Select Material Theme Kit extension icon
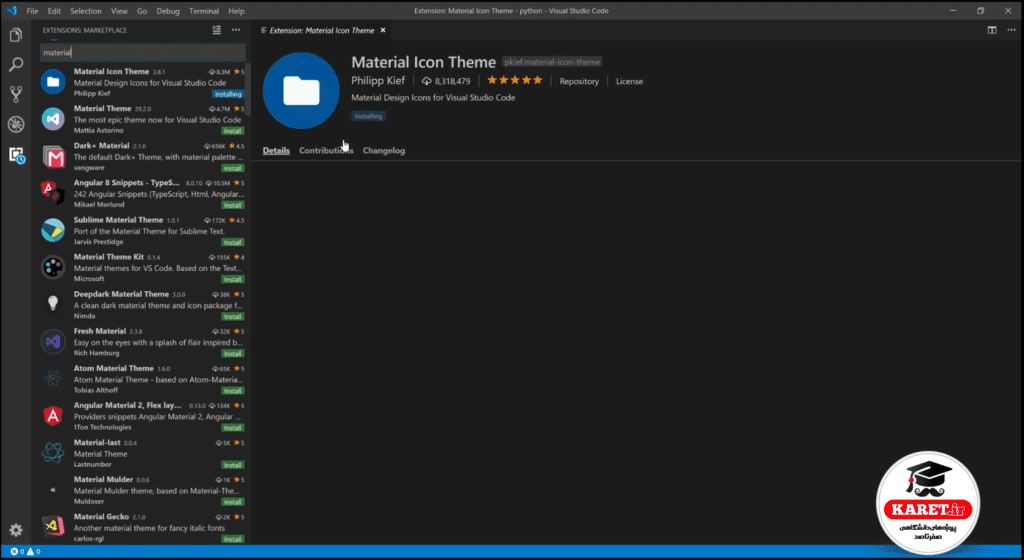The width and height of the screenshot is (1024, 560). tap(53, 267)
